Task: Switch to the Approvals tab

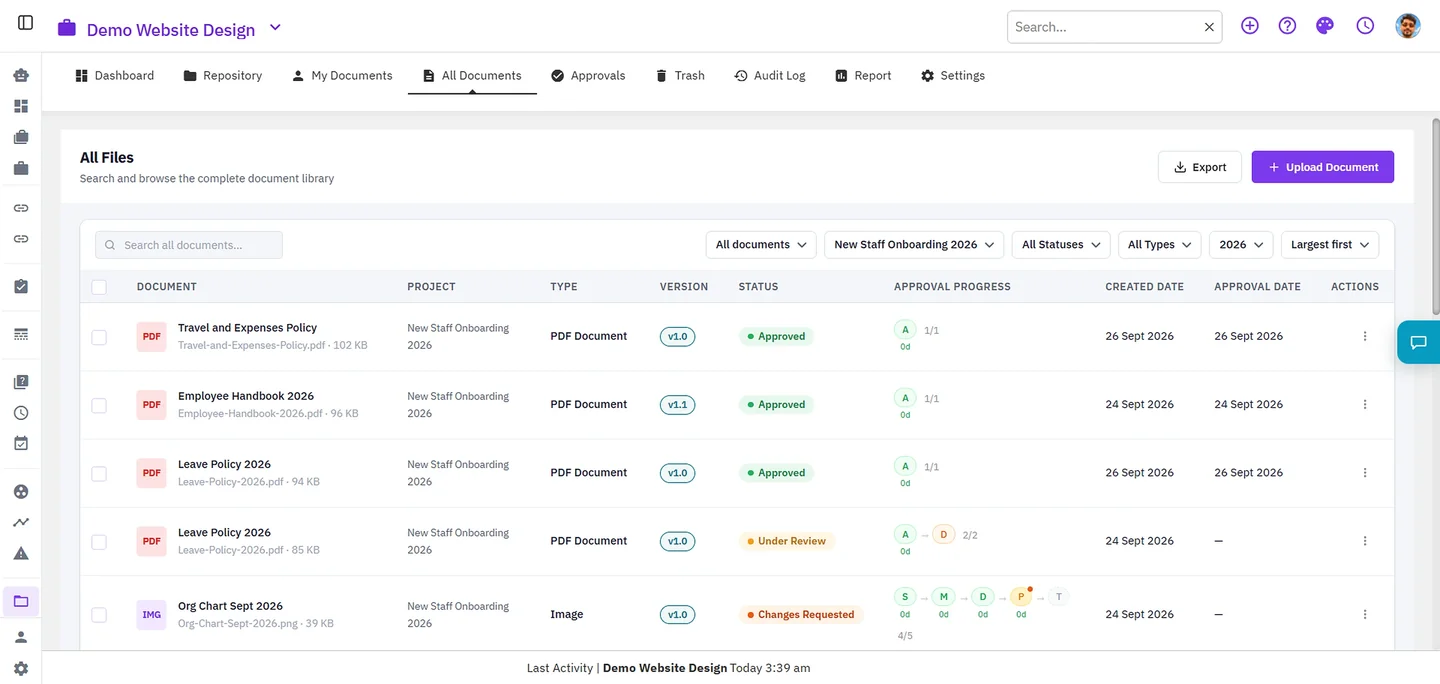Action: [588, 75]
